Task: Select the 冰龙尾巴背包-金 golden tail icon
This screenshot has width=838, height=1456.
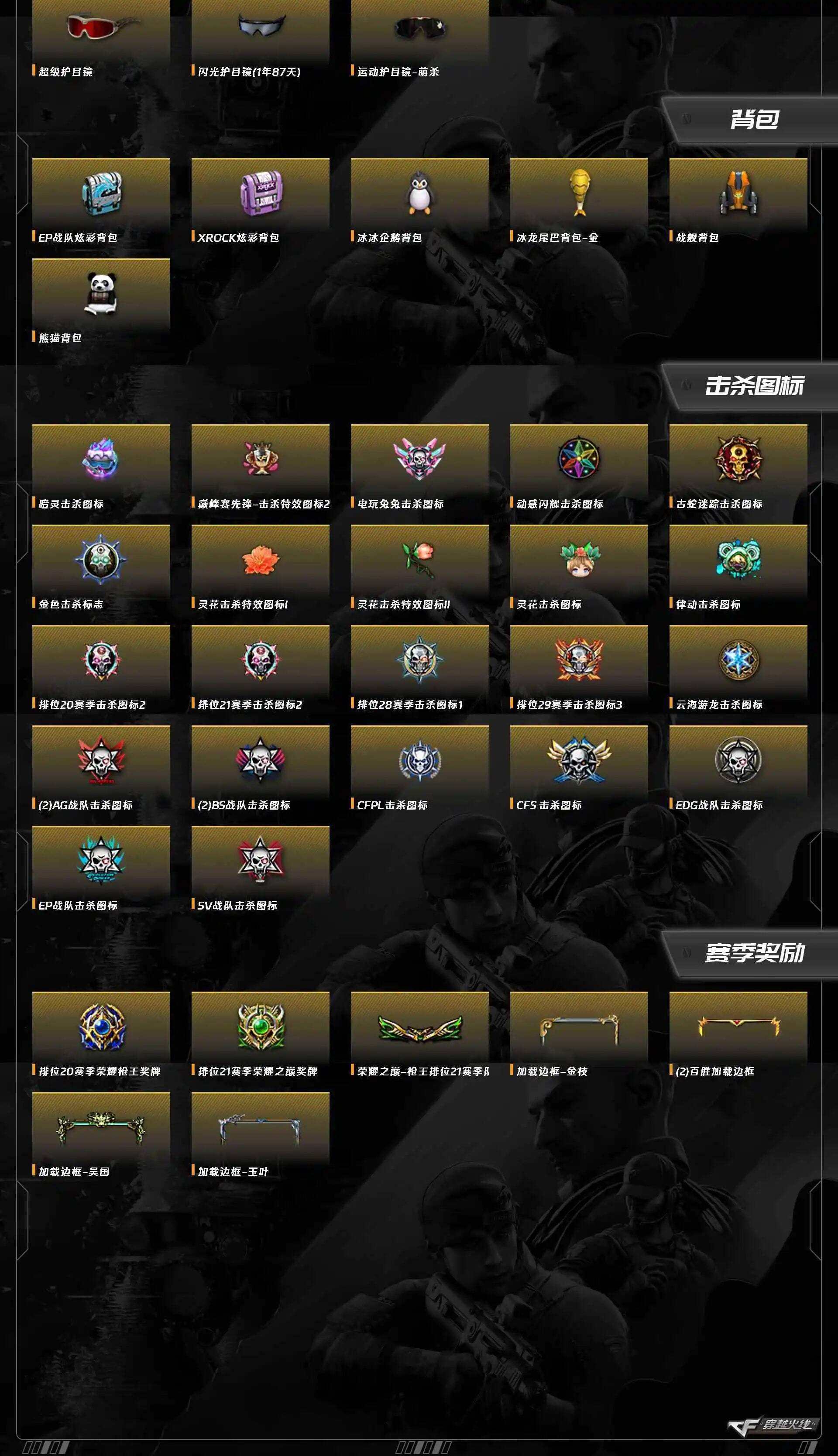Action: coord(579,193)
